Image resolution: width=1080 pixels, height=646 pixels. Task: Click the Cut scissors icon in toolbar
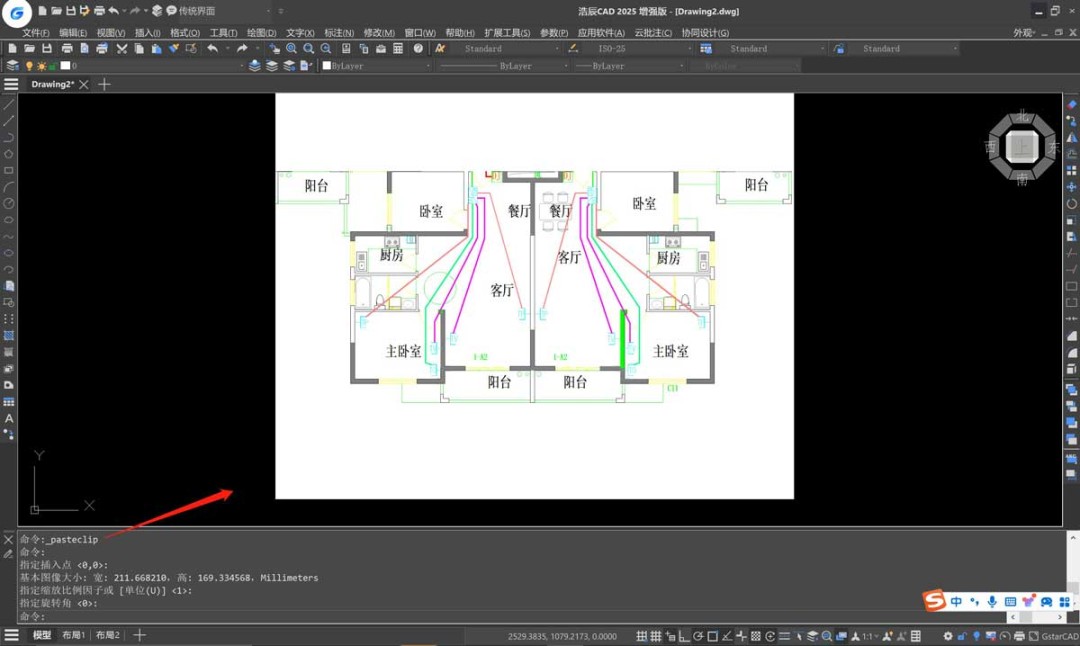pos(122,48)
